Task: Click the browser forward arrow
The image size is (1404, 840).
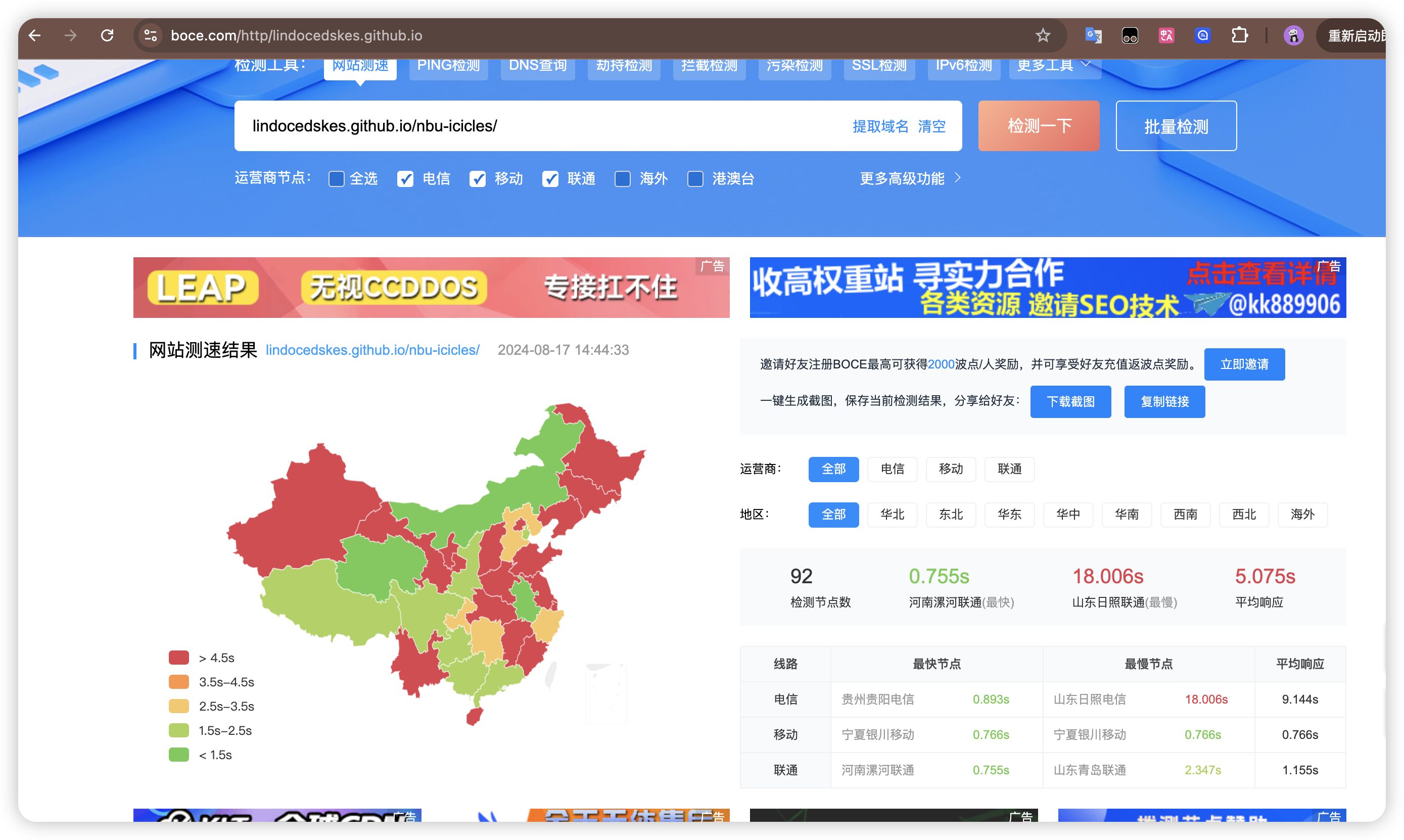Action: [x=71, y=36]
